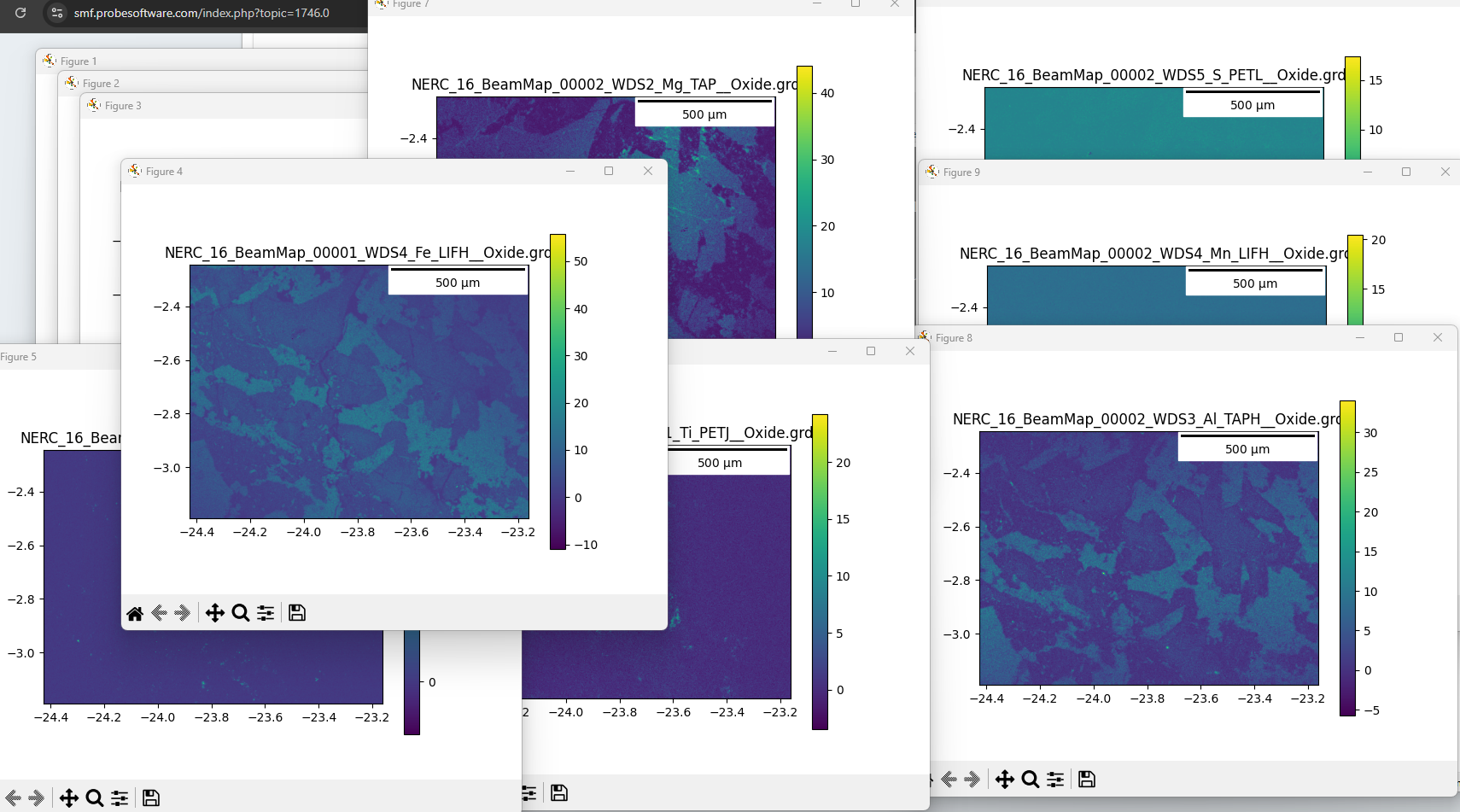Click the Home reset view icon in Figure 4
This screenshot has width=1460, height=812.
pos(135,613)
